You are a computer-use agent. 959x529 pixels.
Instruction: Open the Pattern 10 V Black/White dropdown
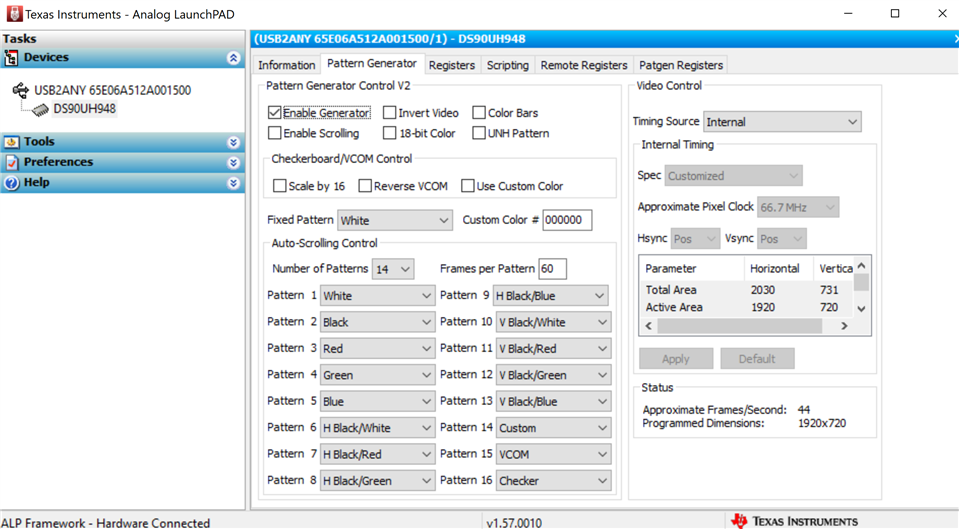coord(553,322)
